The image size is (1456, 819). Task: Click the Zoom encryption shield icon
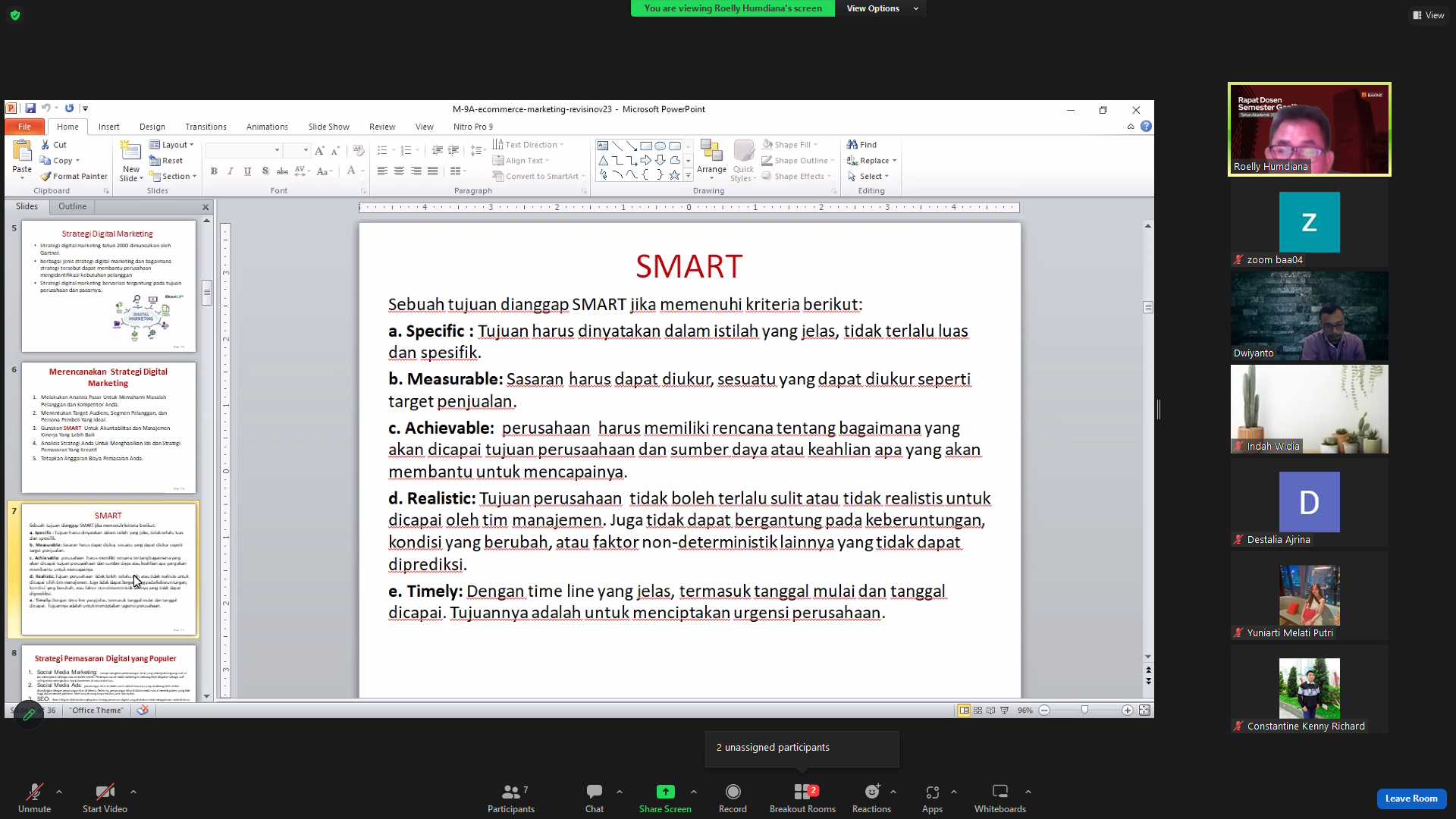15,15
